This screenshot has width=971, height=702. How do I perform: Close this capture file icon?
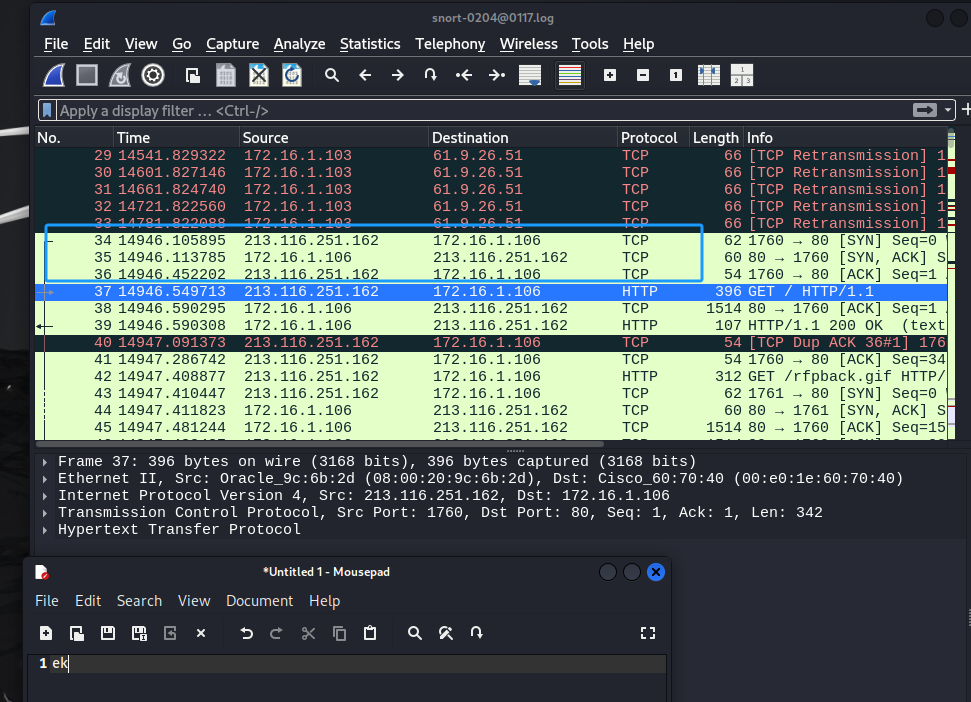tap(259, 76)
